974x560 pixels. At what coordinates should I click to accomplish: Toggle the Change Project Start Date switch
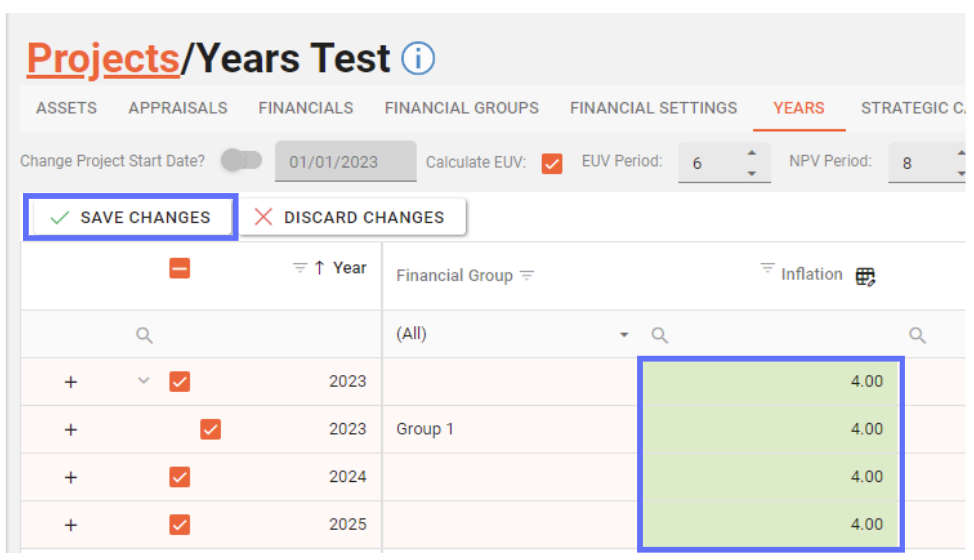(x=241, y=161)
